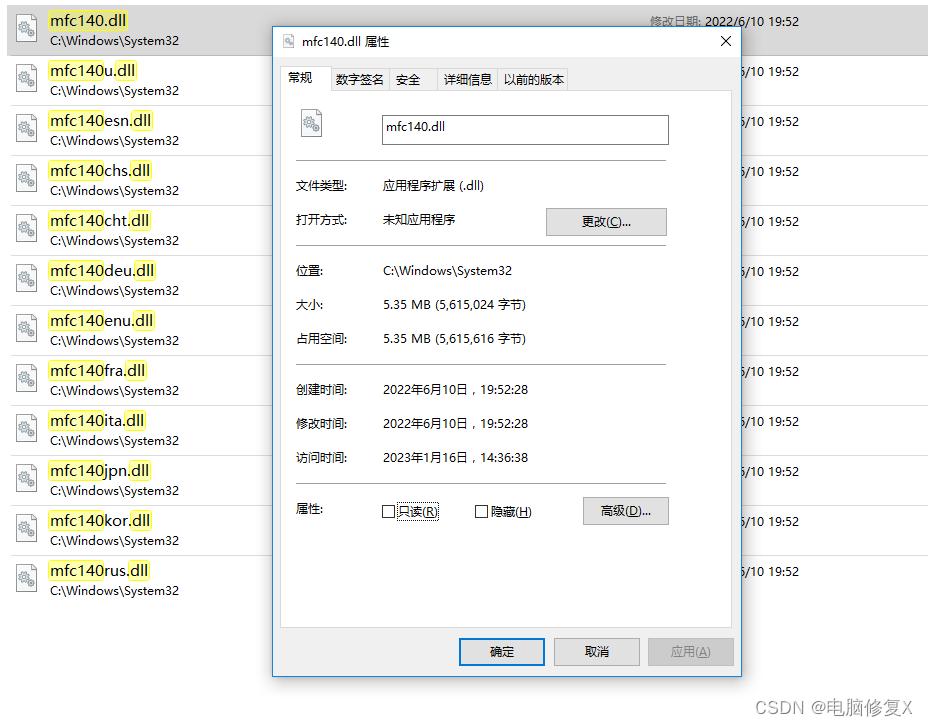Select mfc140rus.dll file name in list
Screen dimensions: 928x726
pyautogui.click(x=99, y=570)
